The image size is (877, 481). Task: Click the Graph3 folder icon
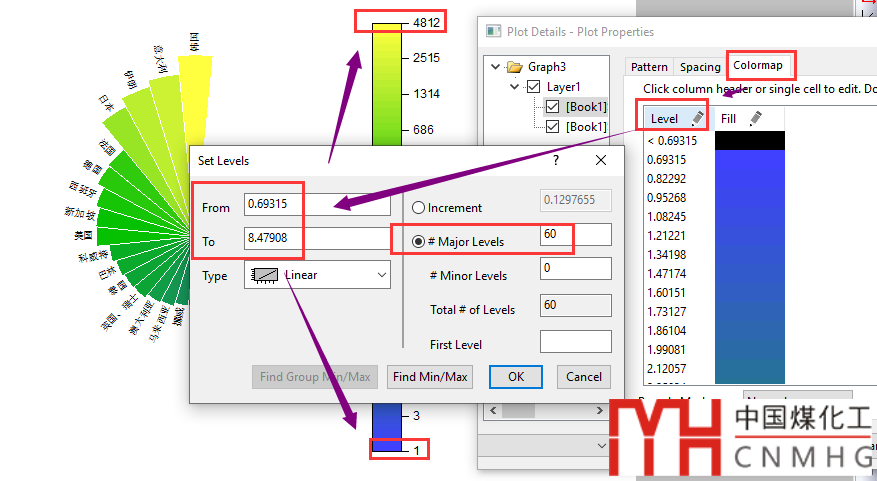515,67
